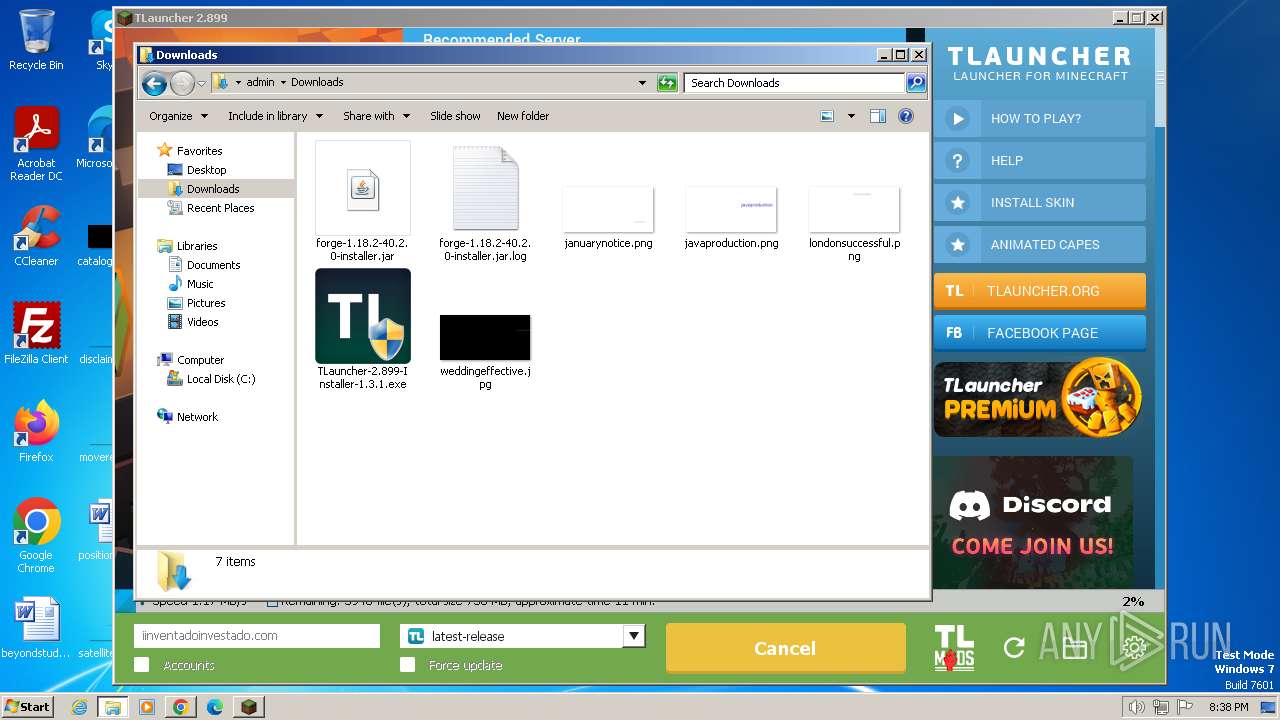This screenshot has width=1280, height=720.
Task: Click Internet Explorer taskbar icon
Action: (x=80, y=707)
